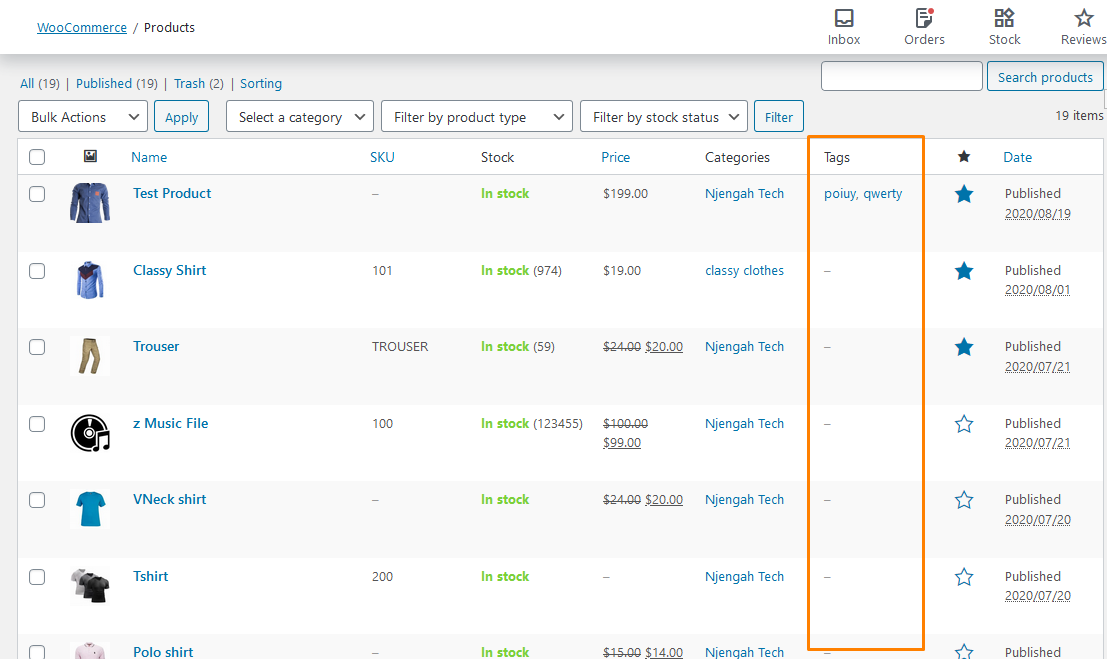The image size is (1107, 659).
Task: Select the VNeck shirt checkbox
Action: point(37,500)
